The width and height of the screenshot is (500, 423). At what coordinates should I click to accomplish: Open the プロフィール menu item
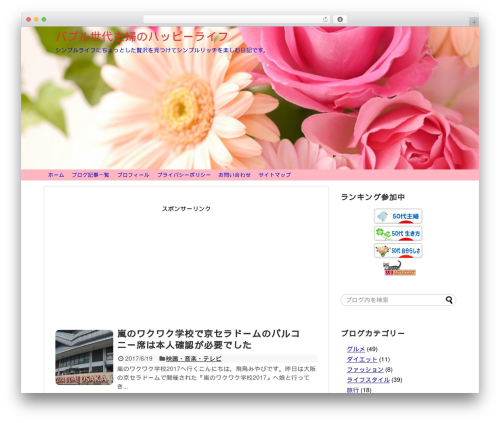[x=133, y=175]
